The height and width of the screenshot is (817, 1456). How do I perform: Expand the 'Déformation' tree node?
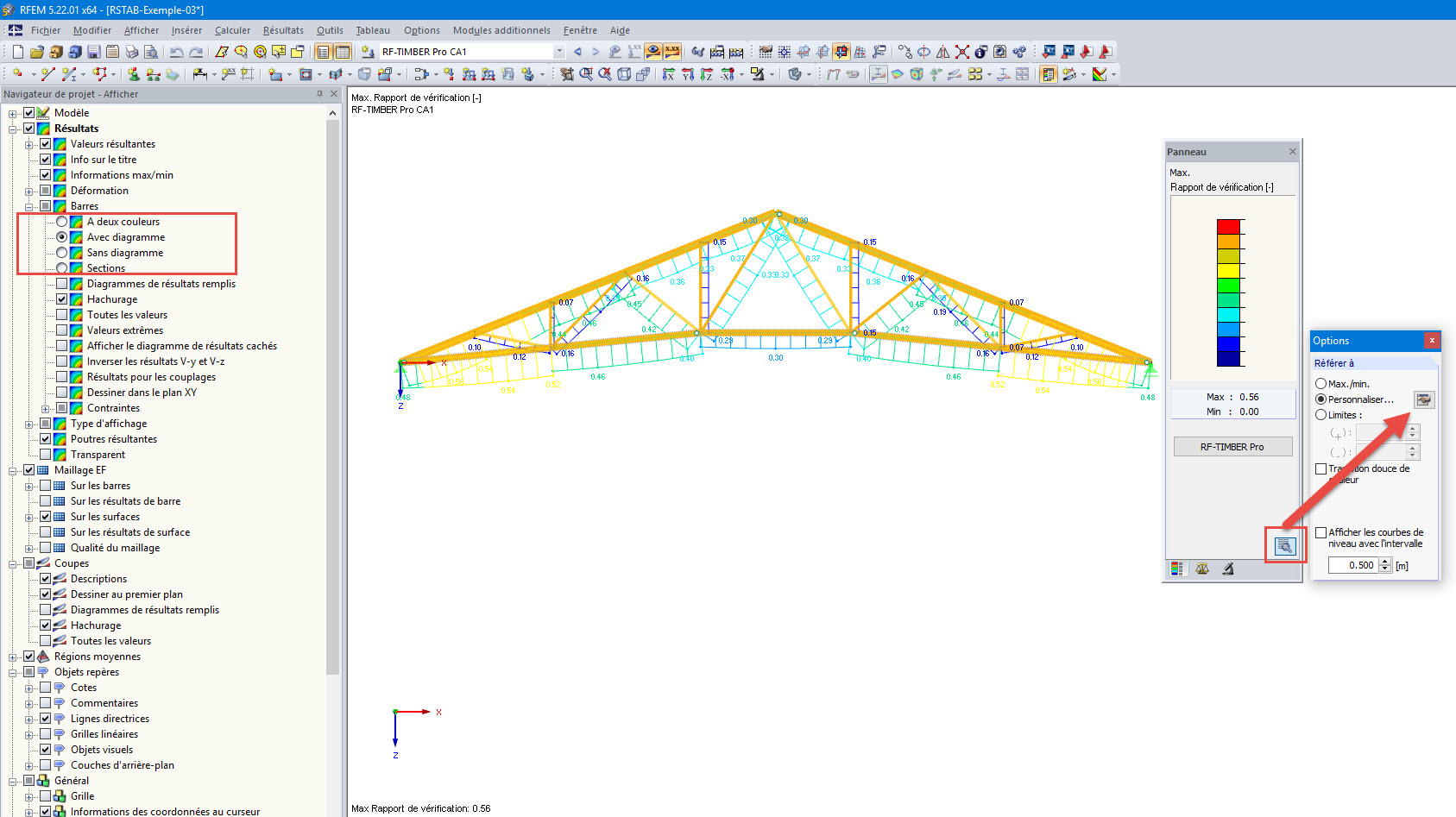click(29, 191)
